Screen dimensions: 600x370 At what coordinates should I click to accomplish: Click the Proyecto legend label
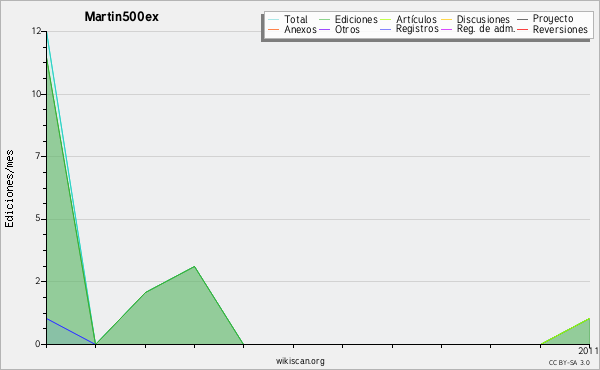click(553, 18)
